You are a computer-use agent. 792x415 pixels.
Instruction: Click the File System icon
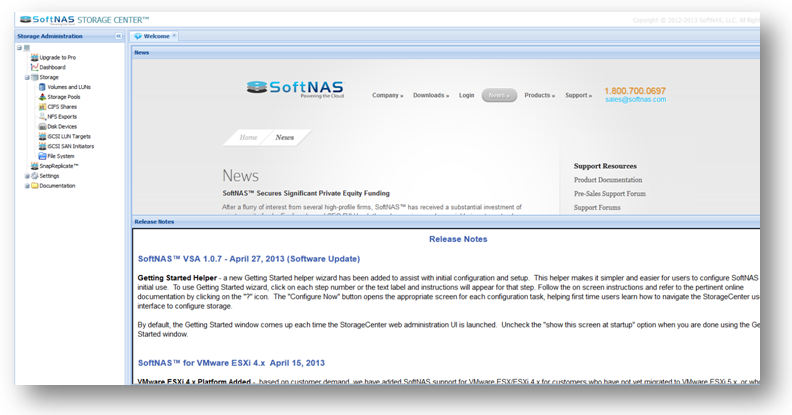click(42, 156)
